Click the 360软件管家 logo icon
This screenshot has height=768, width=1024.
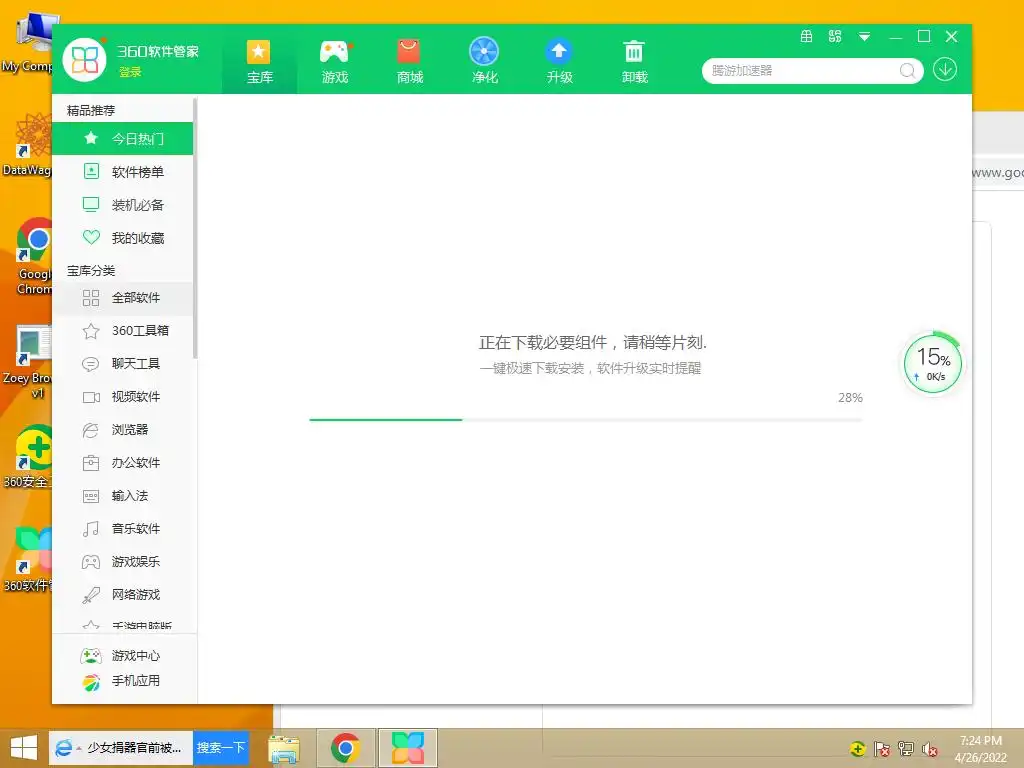(x=84, y=60)
